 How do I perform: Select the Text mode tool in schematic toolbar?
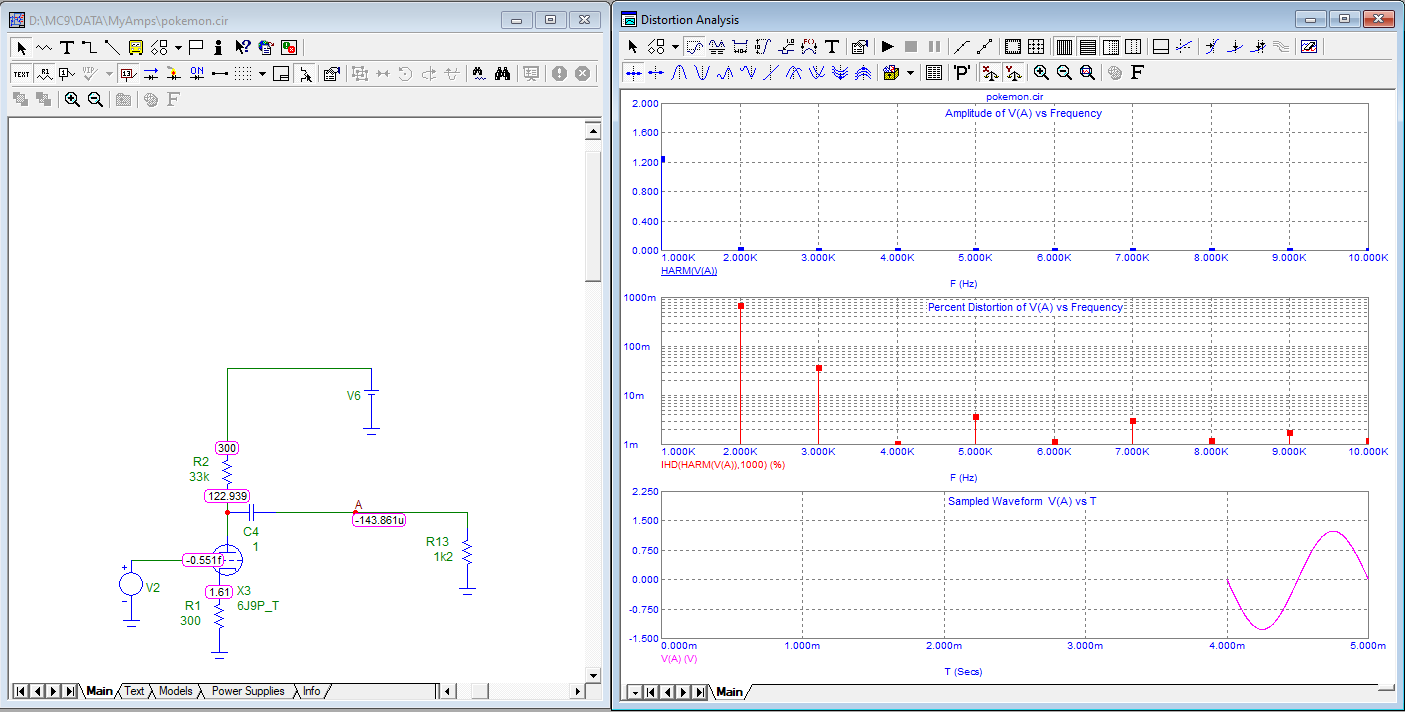point(66,47)
